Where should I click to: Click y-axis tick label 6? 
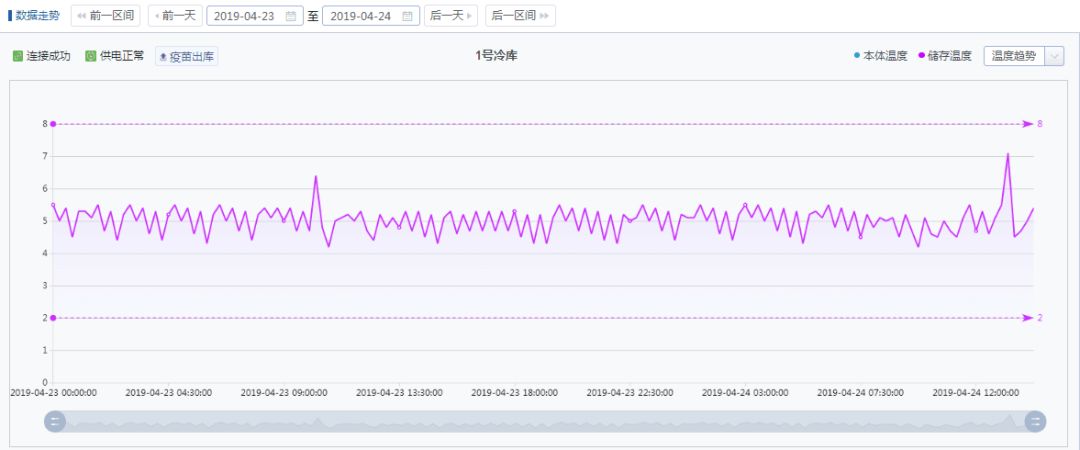click(45, 189)
